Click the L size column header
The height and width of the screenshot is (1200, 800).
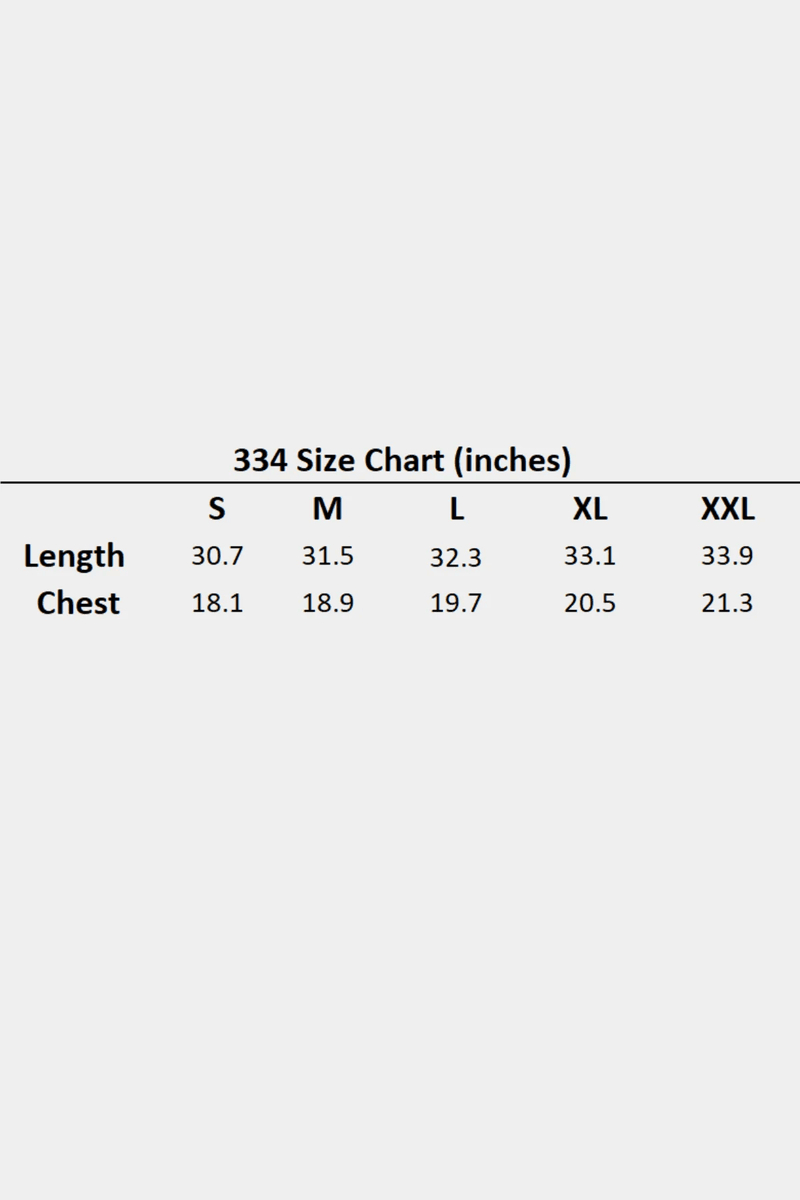(456, 509)
